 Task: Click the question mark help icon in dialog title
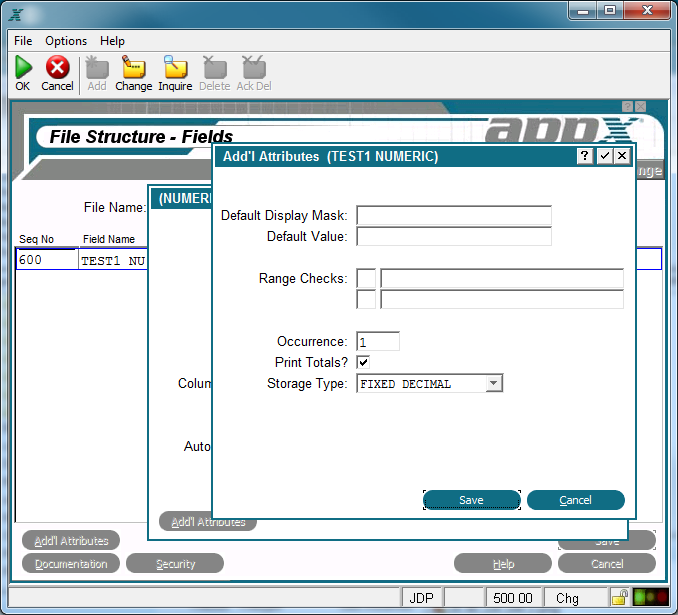point(585,156)
